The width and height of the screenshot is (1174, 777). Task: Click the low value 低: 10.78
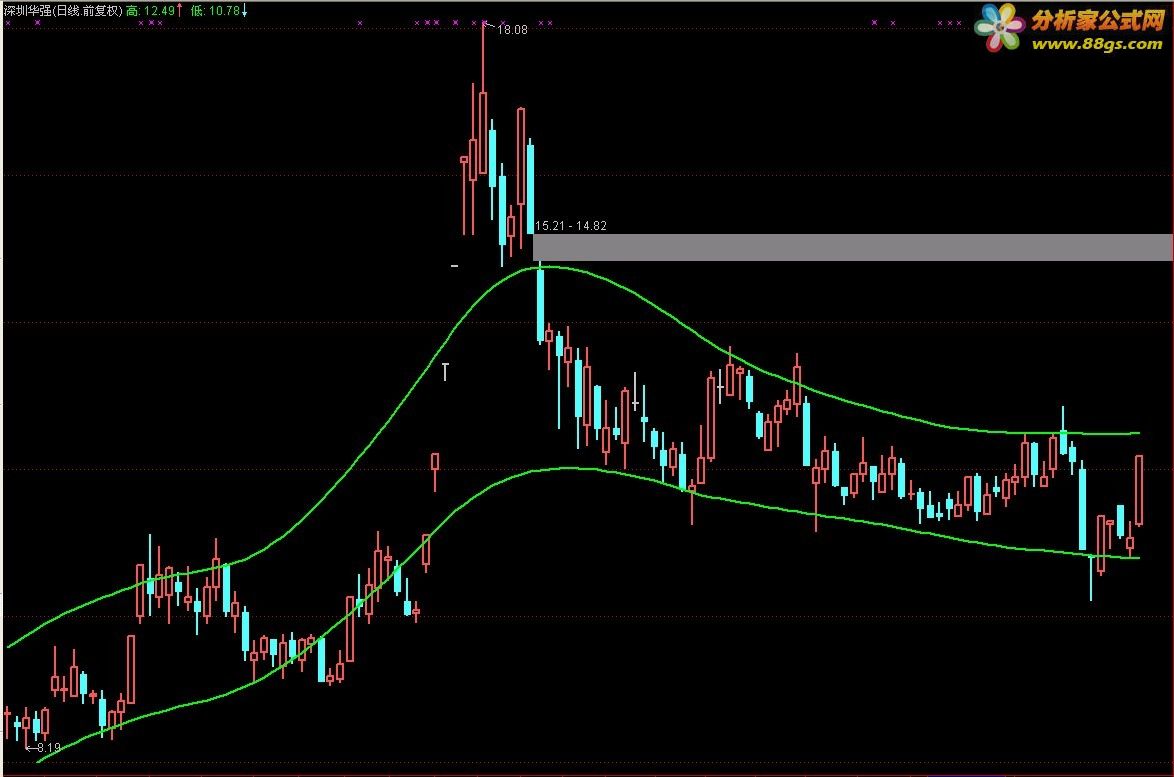(215, 10)
